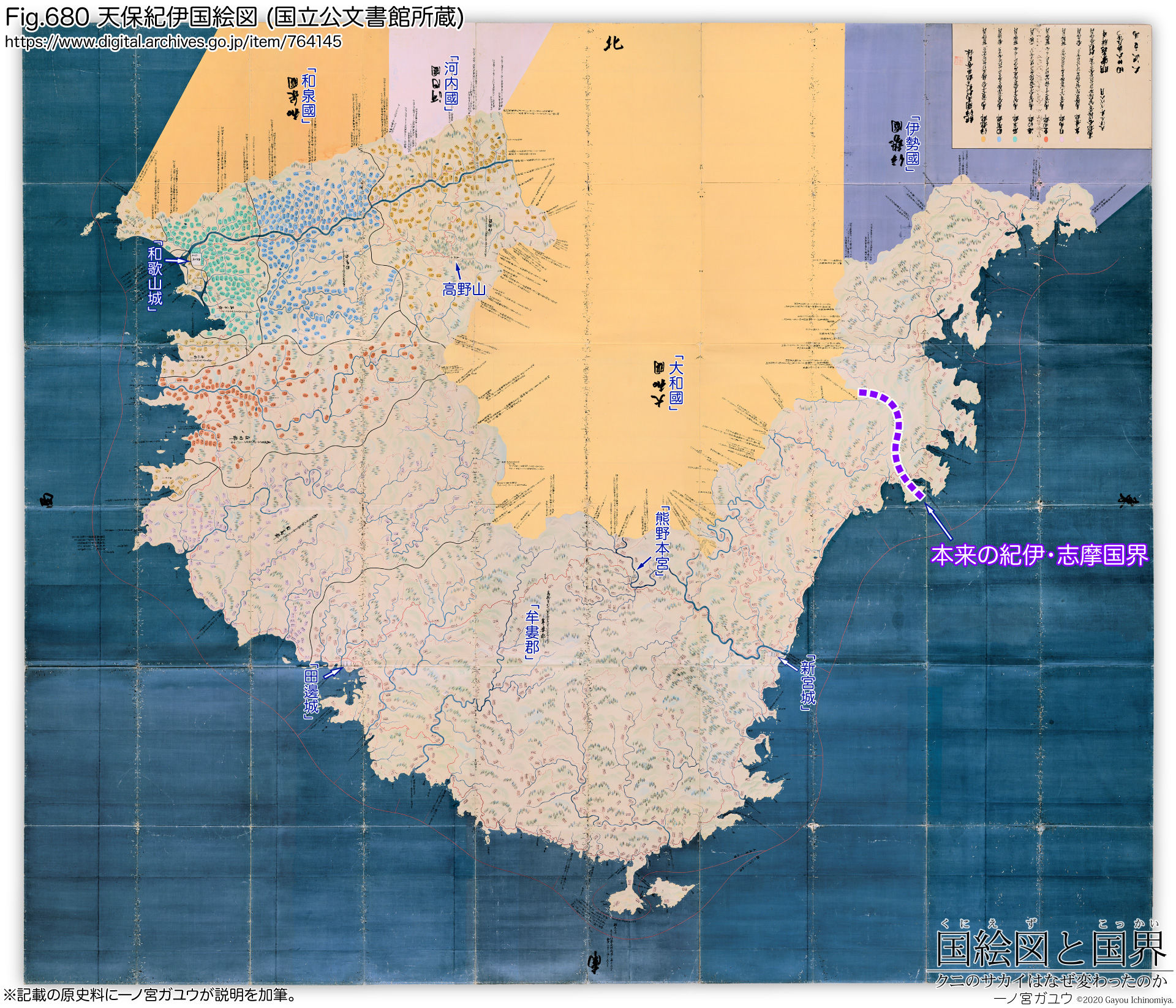
Task: Select the 「和泉國」 province label
Action: [309, 95]
